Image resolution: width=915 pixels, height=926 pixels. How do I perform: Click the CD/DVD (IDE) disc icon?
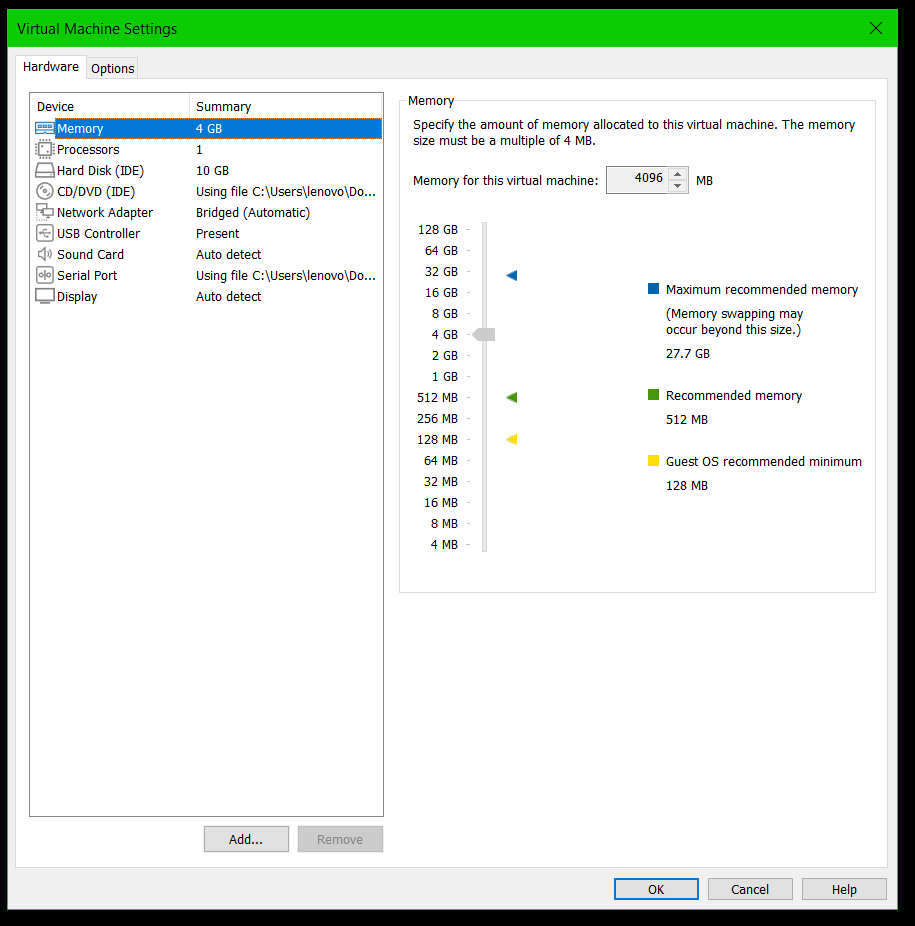(45, 191)
